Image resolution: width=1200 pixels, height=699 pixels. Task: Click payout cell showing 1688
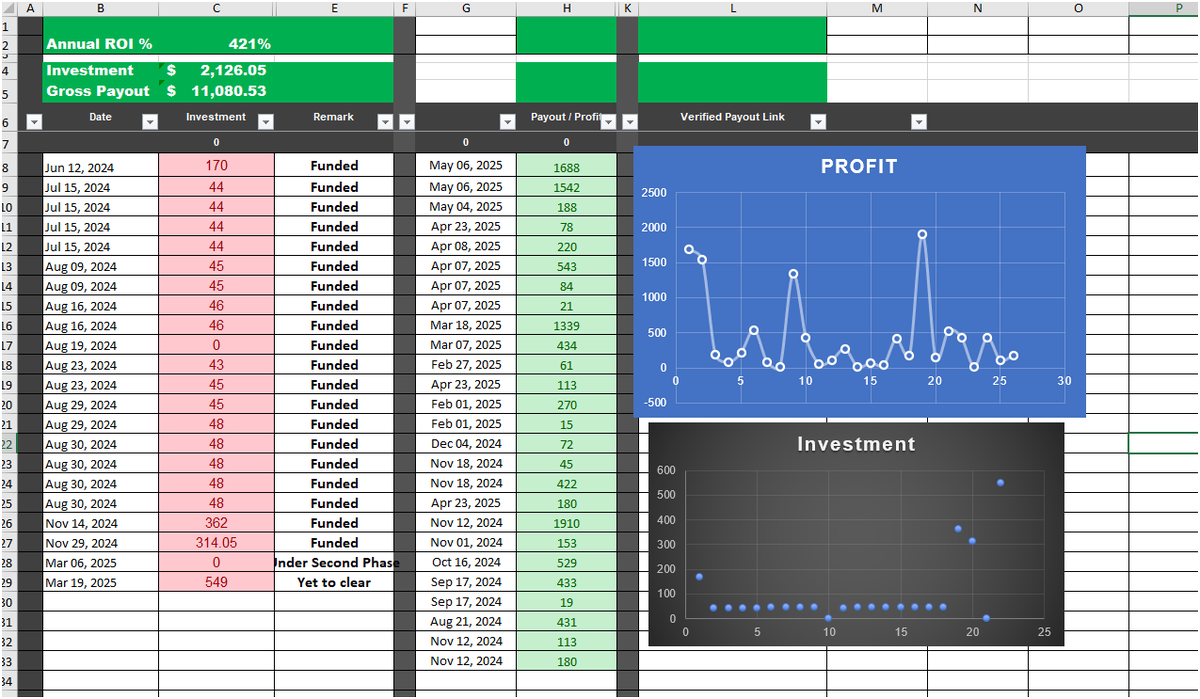pyautogui.click(x=566, y=168)
